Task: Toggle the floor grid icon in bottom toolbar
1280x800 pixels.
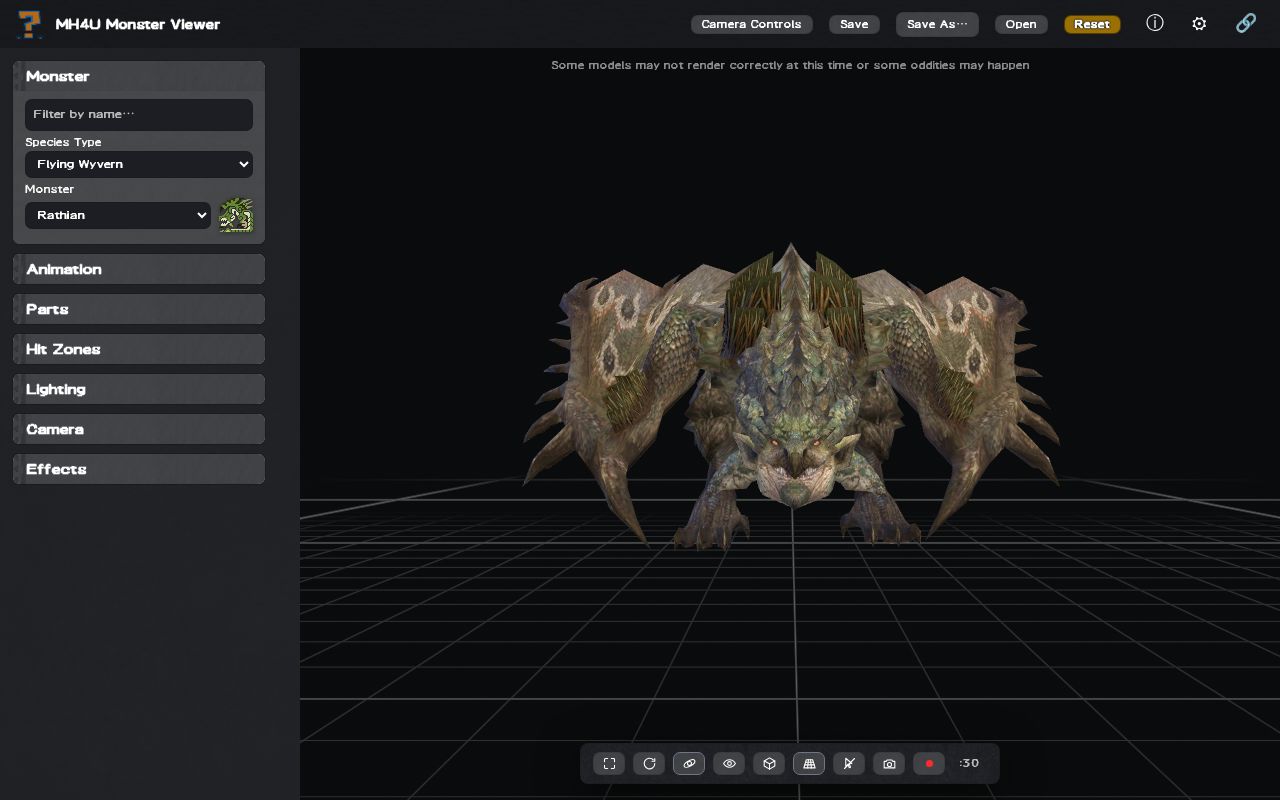Action: tap(809, 764)
